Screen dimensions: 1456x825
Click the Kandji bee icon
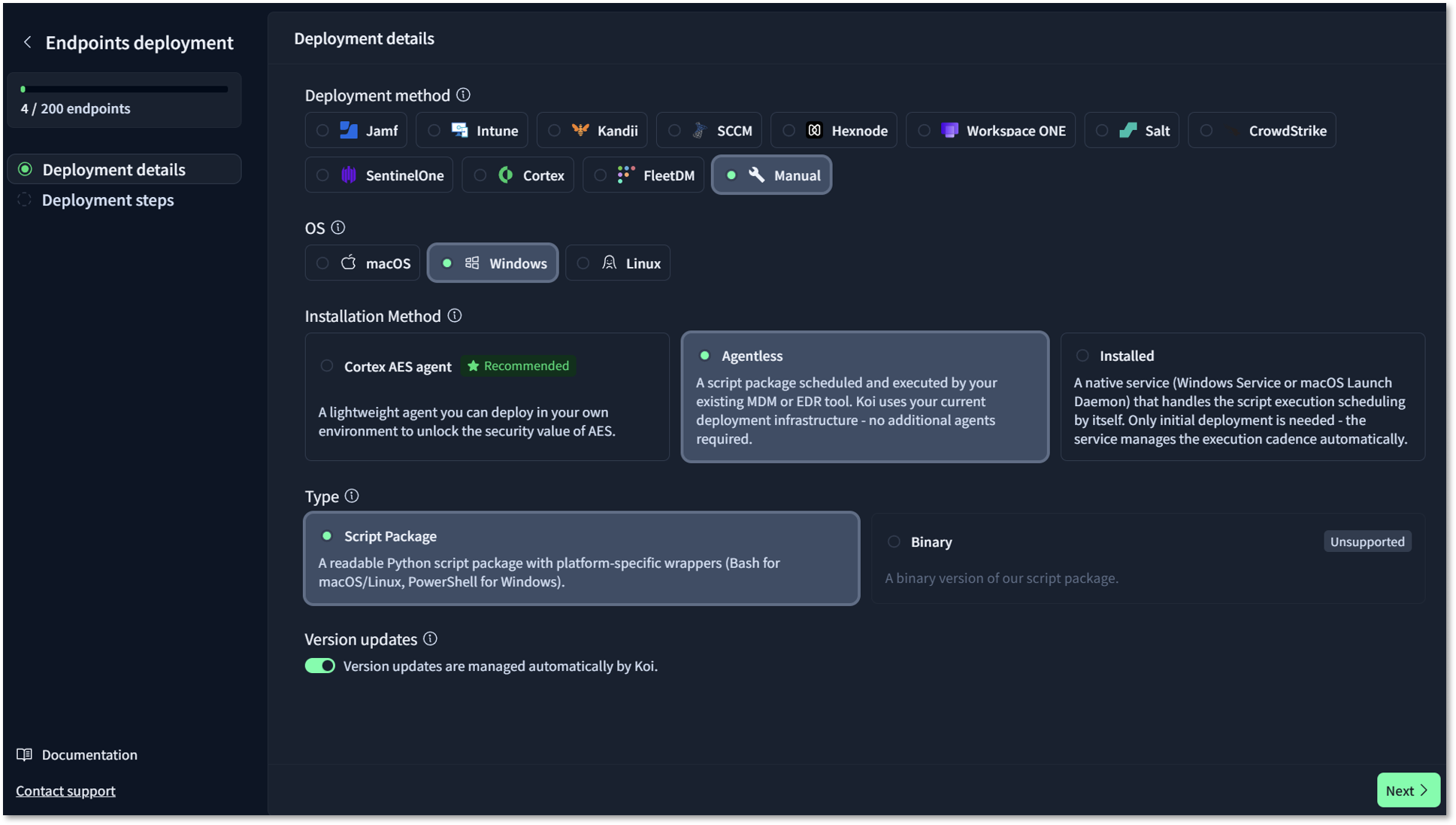click(x=580, y=130)
